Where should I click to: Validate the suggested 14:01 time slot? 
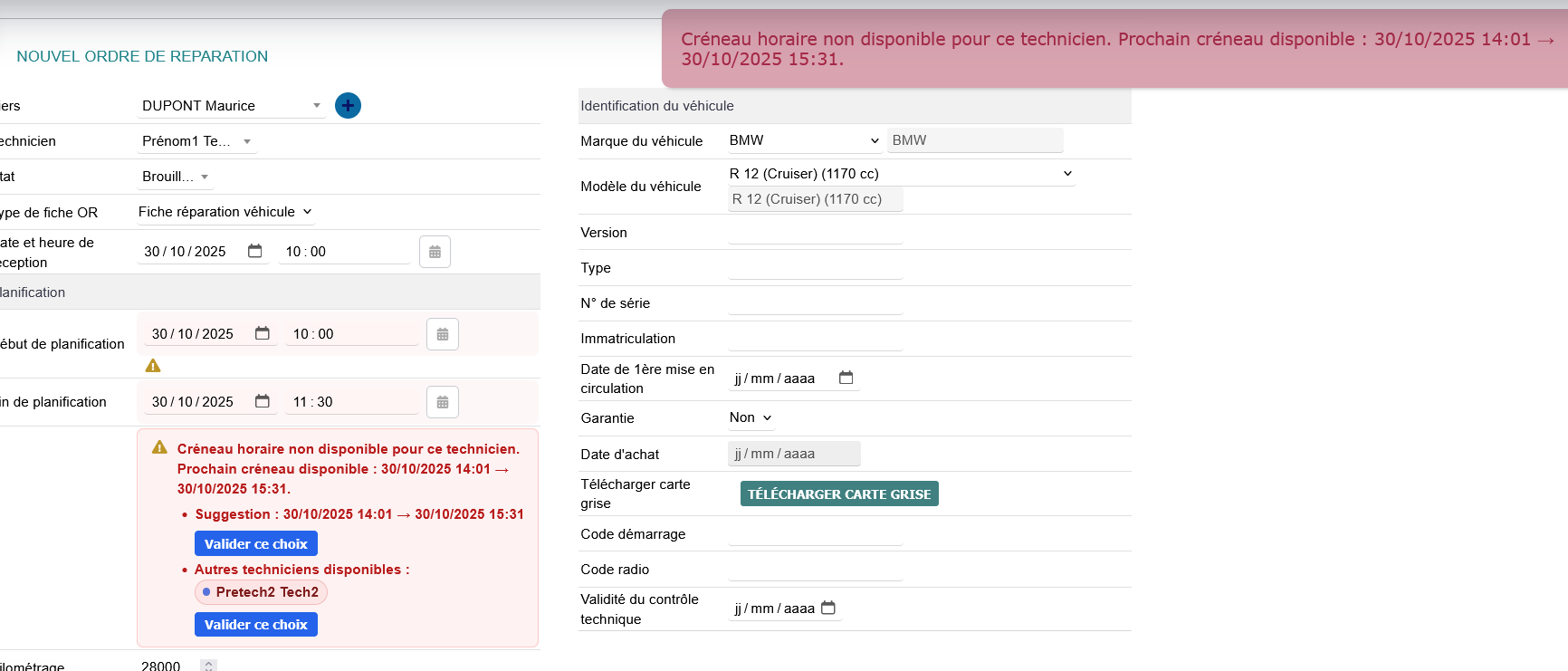pyautogui.click(x=255, y=543)
